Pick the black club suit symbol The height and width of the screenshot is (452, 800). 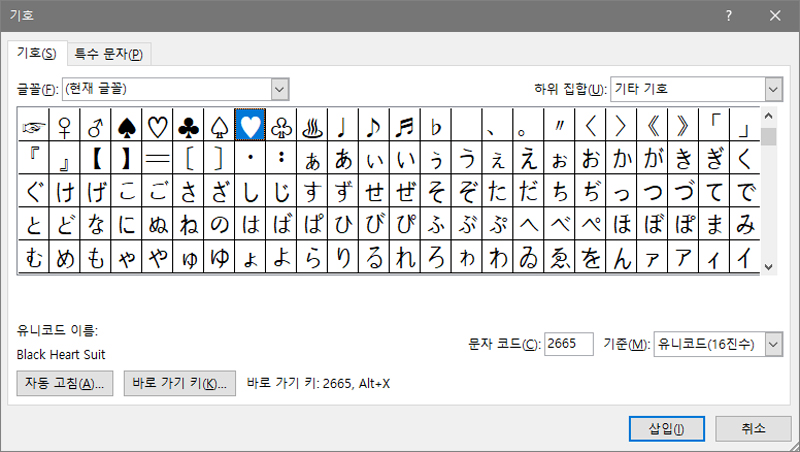(x=188, y=125)
